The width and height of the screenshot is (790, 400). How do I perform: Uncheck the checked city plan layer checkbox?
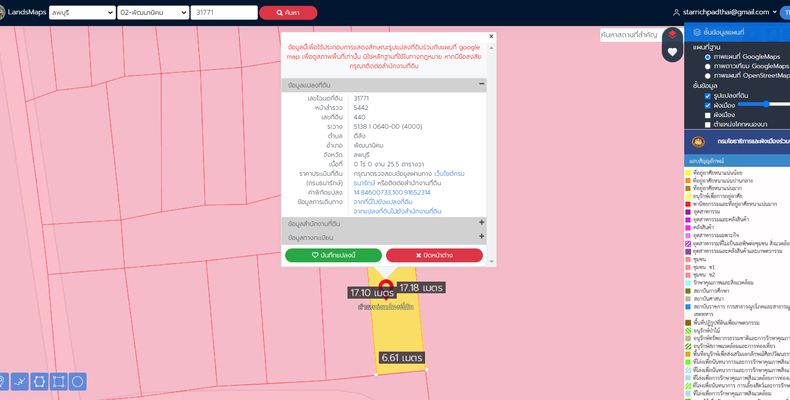(707, 105)
